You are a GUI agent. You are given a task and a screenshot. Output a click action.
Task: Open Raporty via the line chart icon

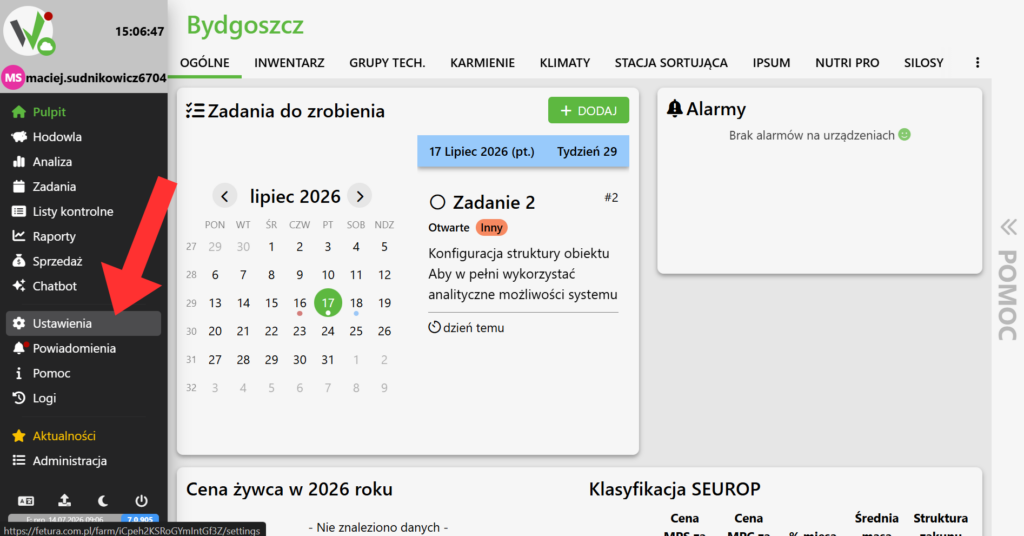19,236
